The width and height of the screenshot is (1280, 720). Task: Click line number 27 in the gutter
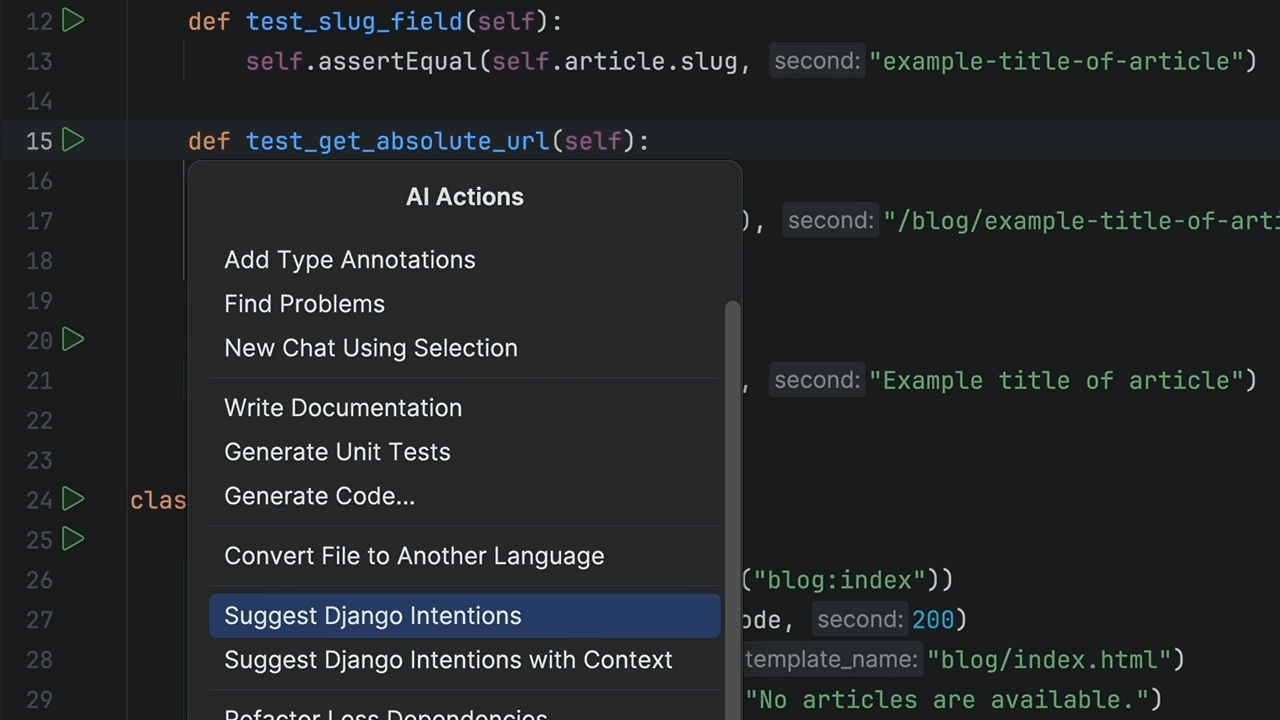click(39, 620)
